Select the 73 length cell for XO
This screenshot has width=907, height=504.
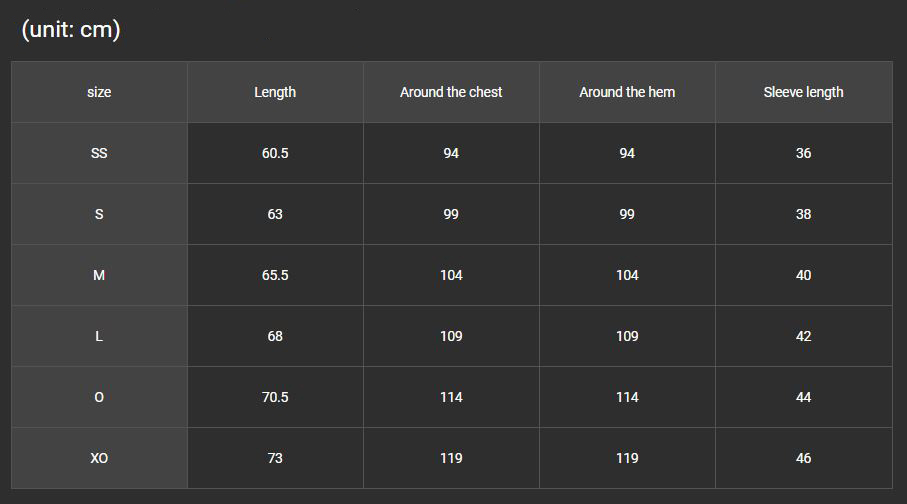(275, 458)
